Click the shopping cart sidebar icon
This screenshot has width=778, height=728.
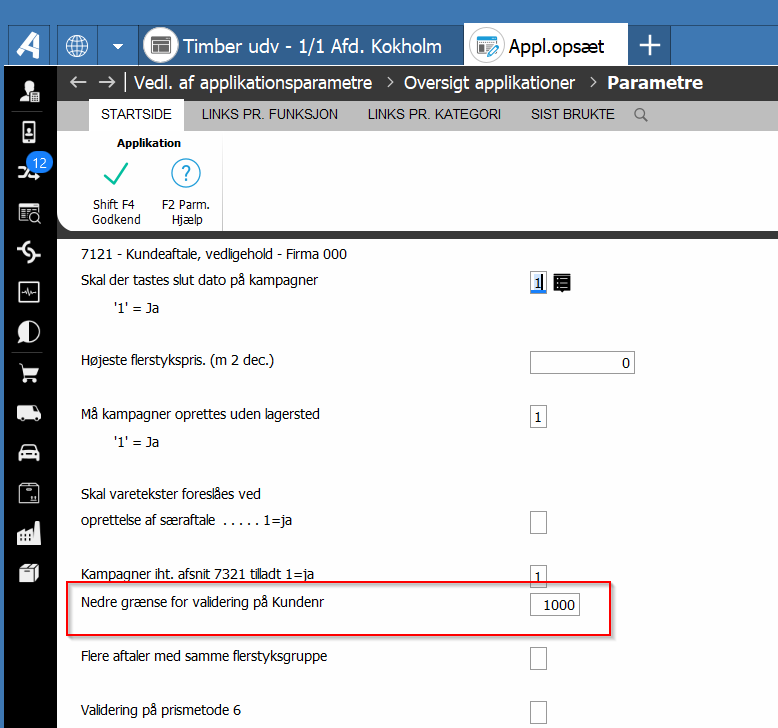(x=29, y=374)
